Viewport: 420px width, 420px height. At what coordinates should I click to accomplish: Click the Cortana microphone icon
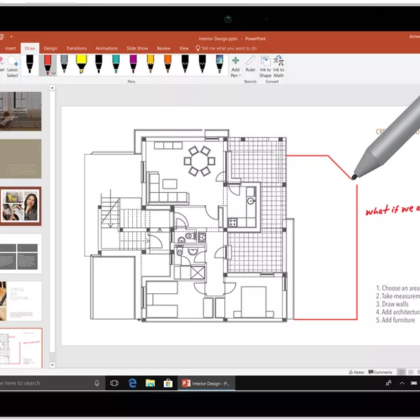(97, 383)
